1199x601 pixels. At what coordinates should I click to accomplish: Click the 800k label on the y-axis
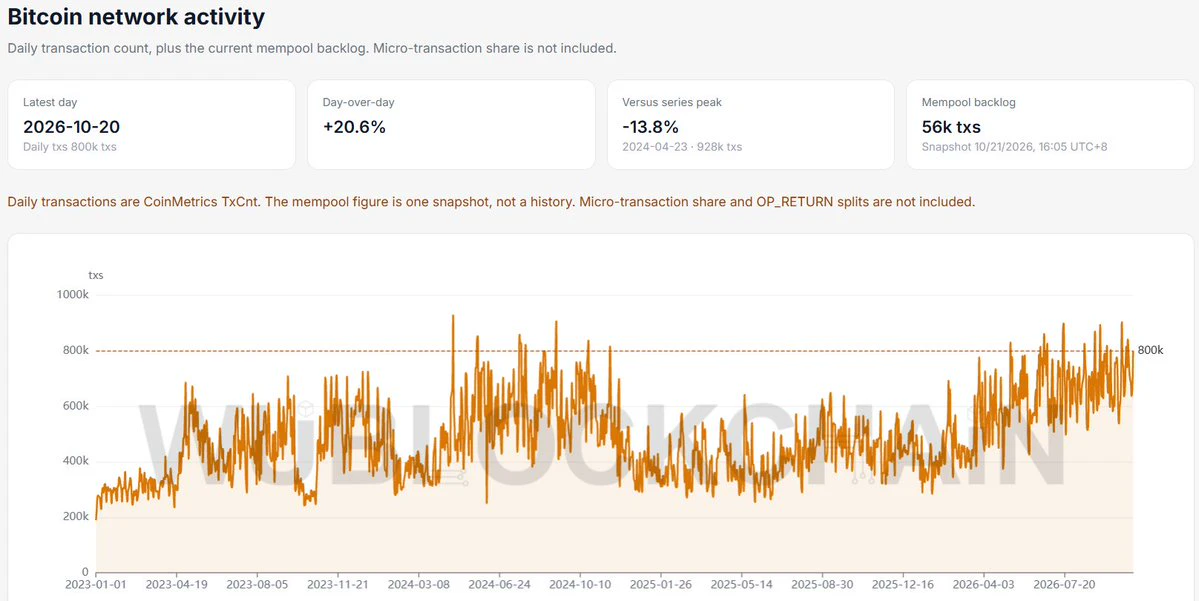(x=76, y=351)
